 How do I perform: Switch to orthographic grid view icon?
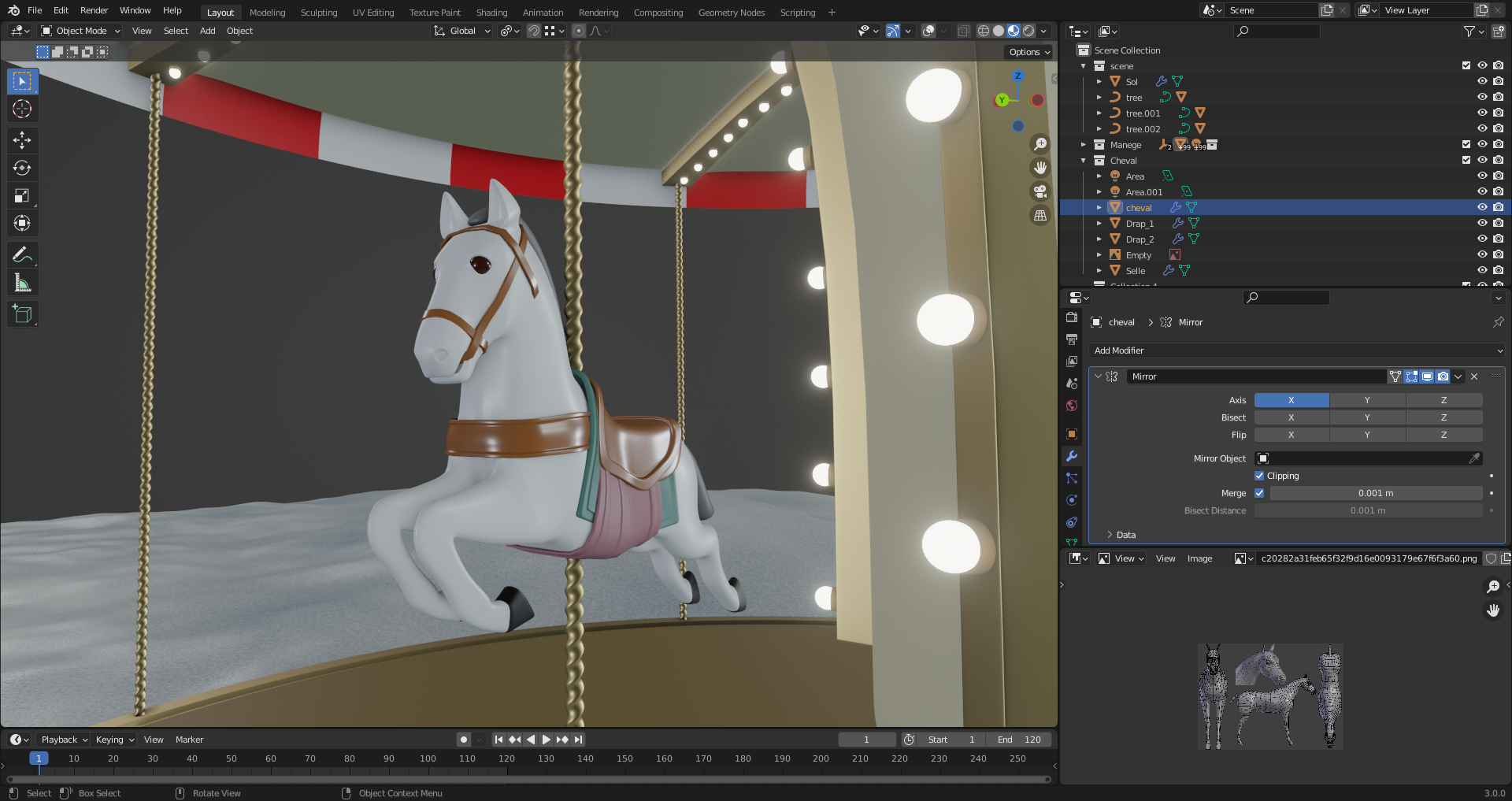(x=1040, y=215)
